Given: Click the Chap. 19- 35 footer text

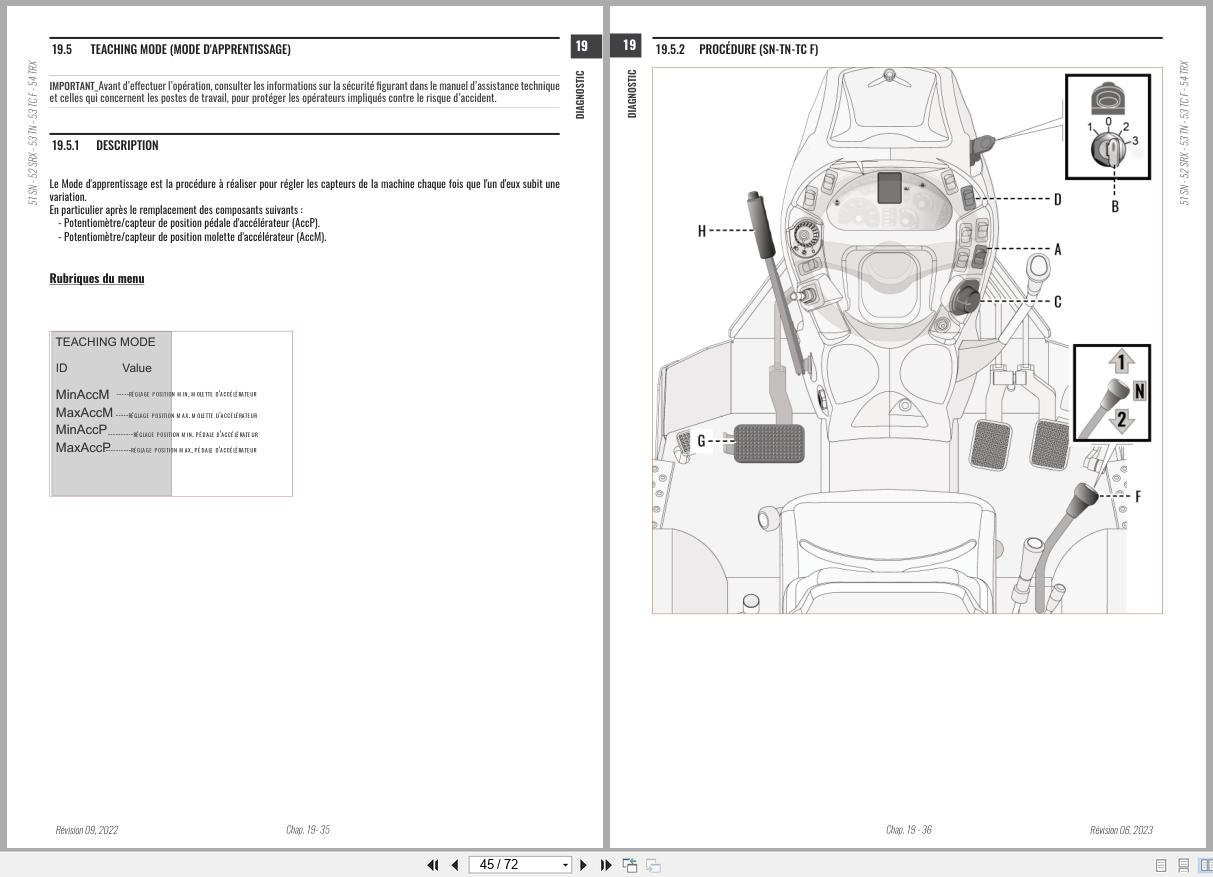Looking at the screenshot, I should [308, 830].
